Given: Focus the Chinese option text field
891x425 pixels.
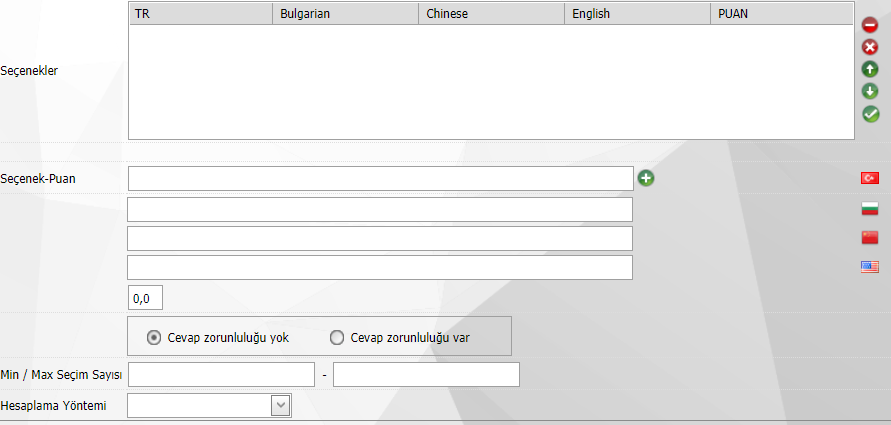Looking at the screenshot, I should pos(380,238).
